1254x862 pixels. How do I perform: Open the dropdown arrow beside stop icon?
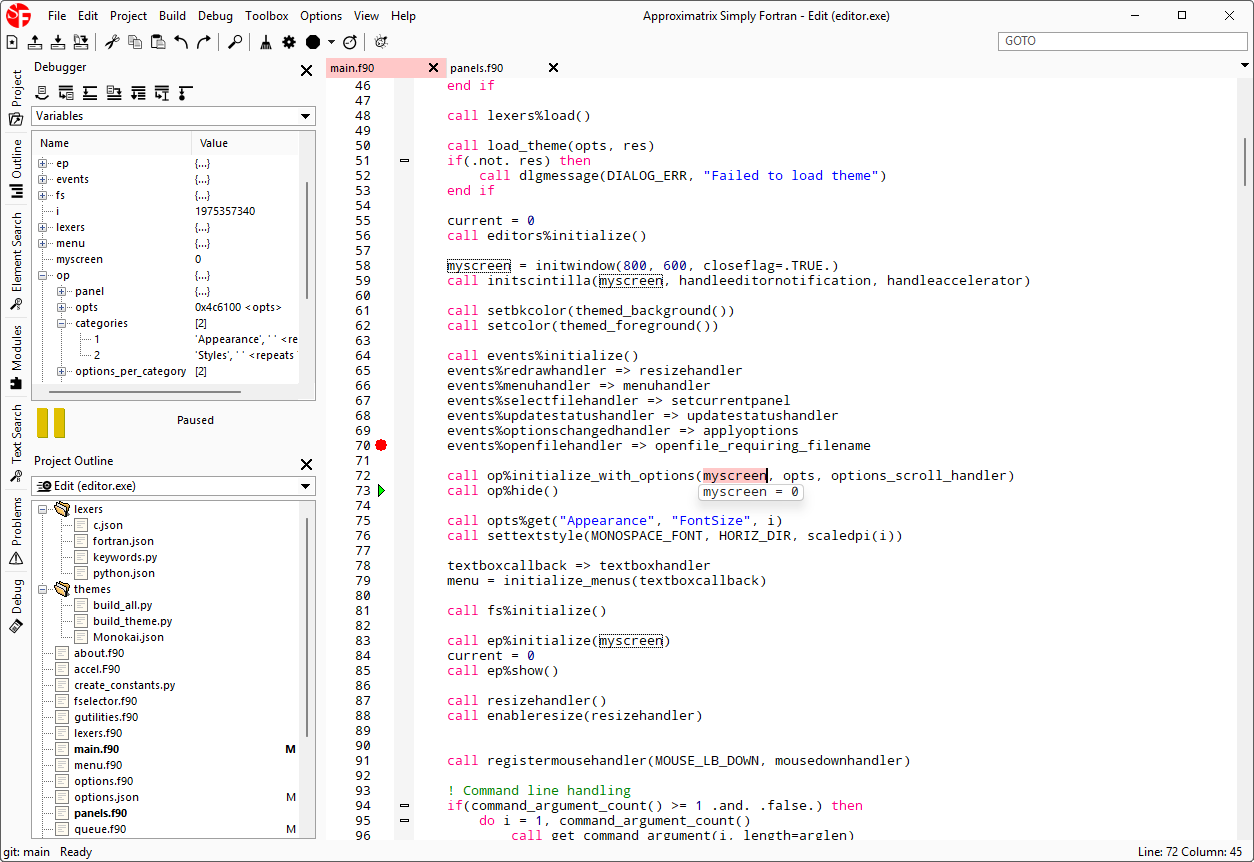click(x=331, y=43)
